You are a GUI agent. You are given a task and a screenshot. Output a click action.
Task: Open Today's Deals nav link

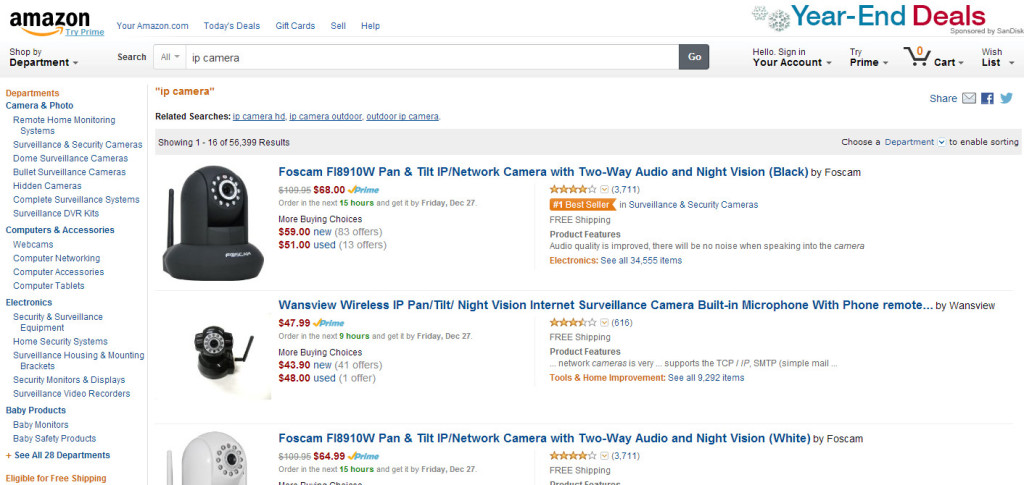232,26
